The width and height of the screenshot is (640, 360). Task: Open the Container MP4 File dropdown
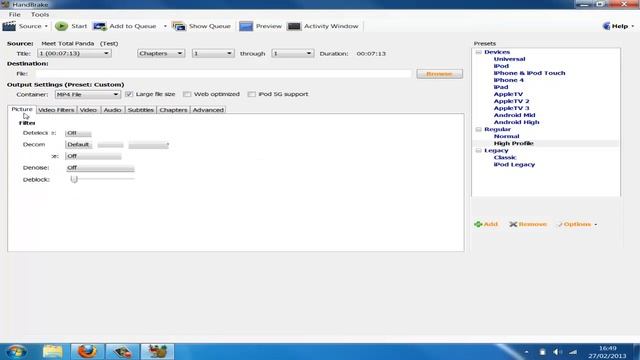tap(88, 94)
